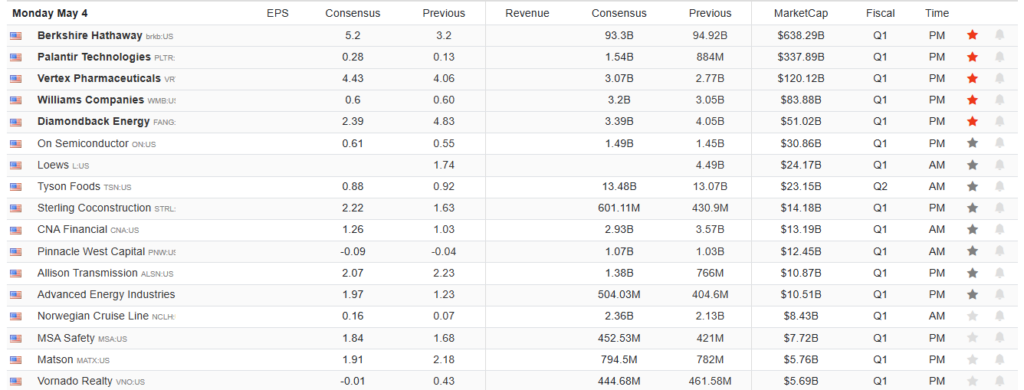1024x390 pixels.
Task: Open Williams Companies company link
Action: coord(91,100)
